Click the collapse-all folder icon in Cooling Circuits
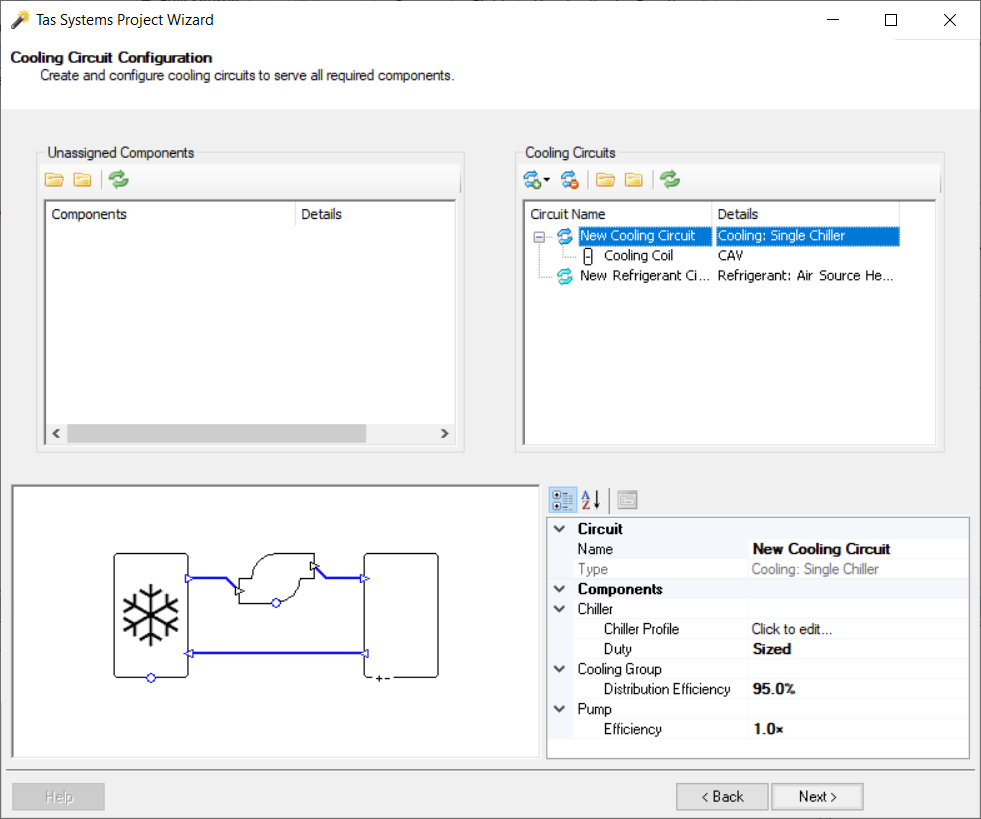Viewport: 981px width, 819px height. coord(634,180)
